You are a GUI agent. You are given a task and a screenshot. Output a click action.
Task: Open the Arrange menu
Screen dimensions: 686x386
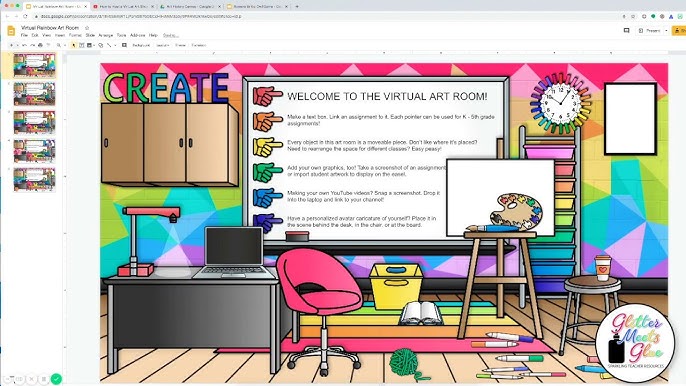point(105,35)
